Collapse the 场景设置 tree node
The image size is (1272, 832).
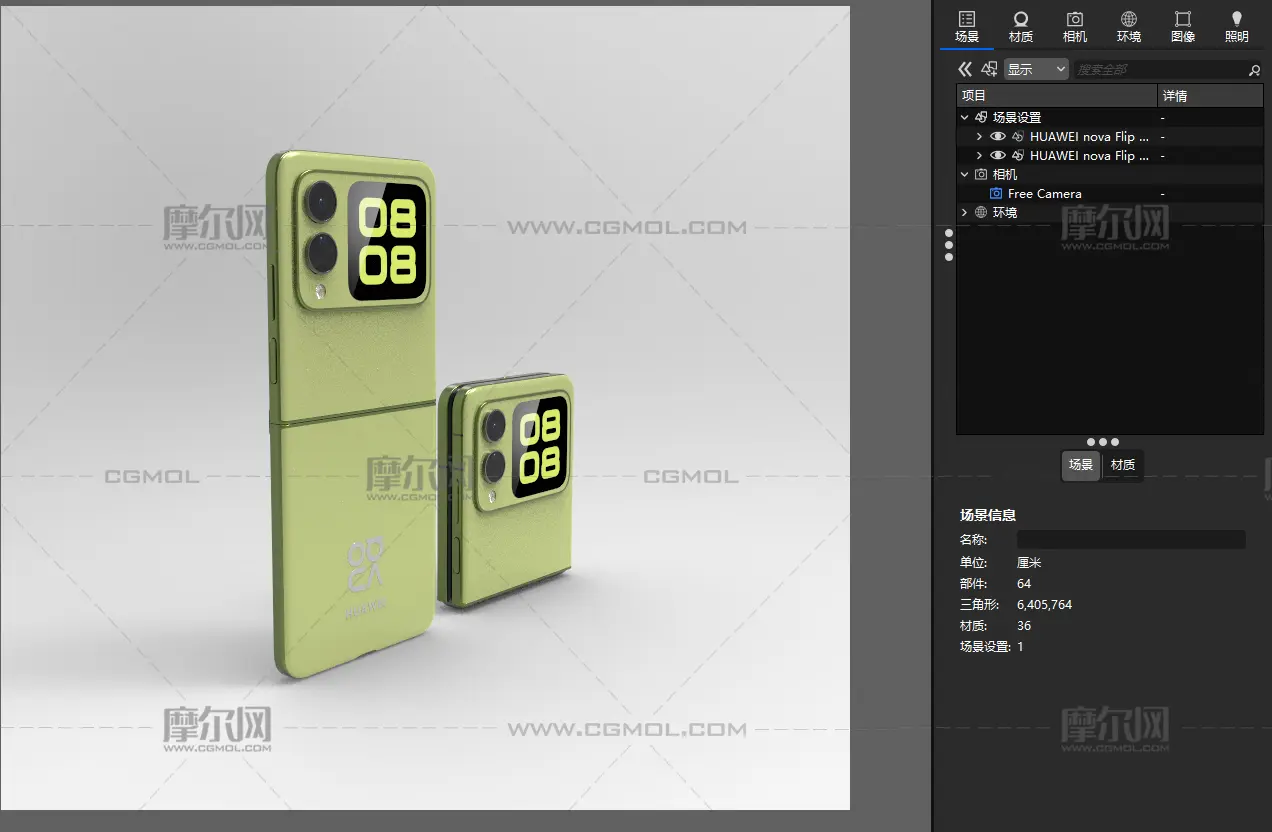(965, 118)
